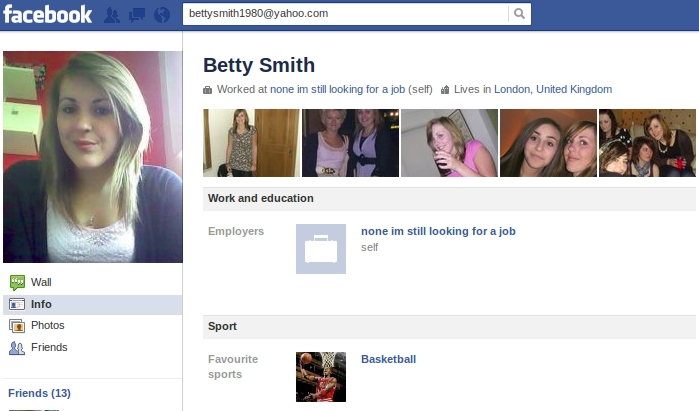
Task: Click the Betty Smith profile name
Action: click(x=259, y=65)
